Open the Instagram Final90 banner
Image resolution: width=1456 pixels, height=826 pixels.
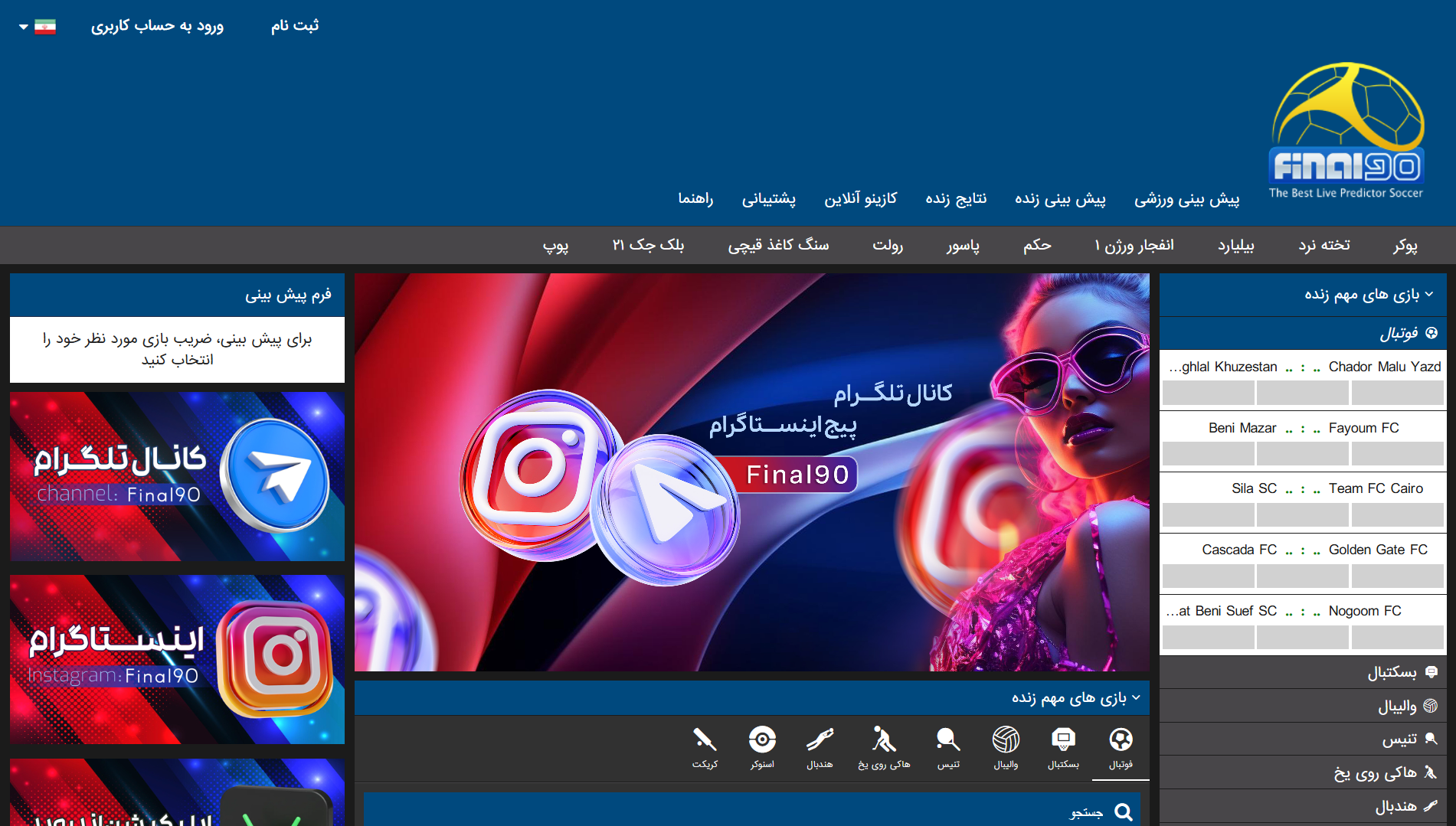[x=177, y=659]
